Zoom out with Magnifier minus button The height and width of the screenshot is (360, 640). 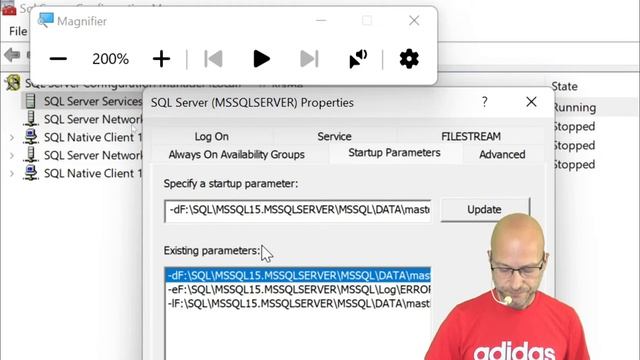pos(58,59)
